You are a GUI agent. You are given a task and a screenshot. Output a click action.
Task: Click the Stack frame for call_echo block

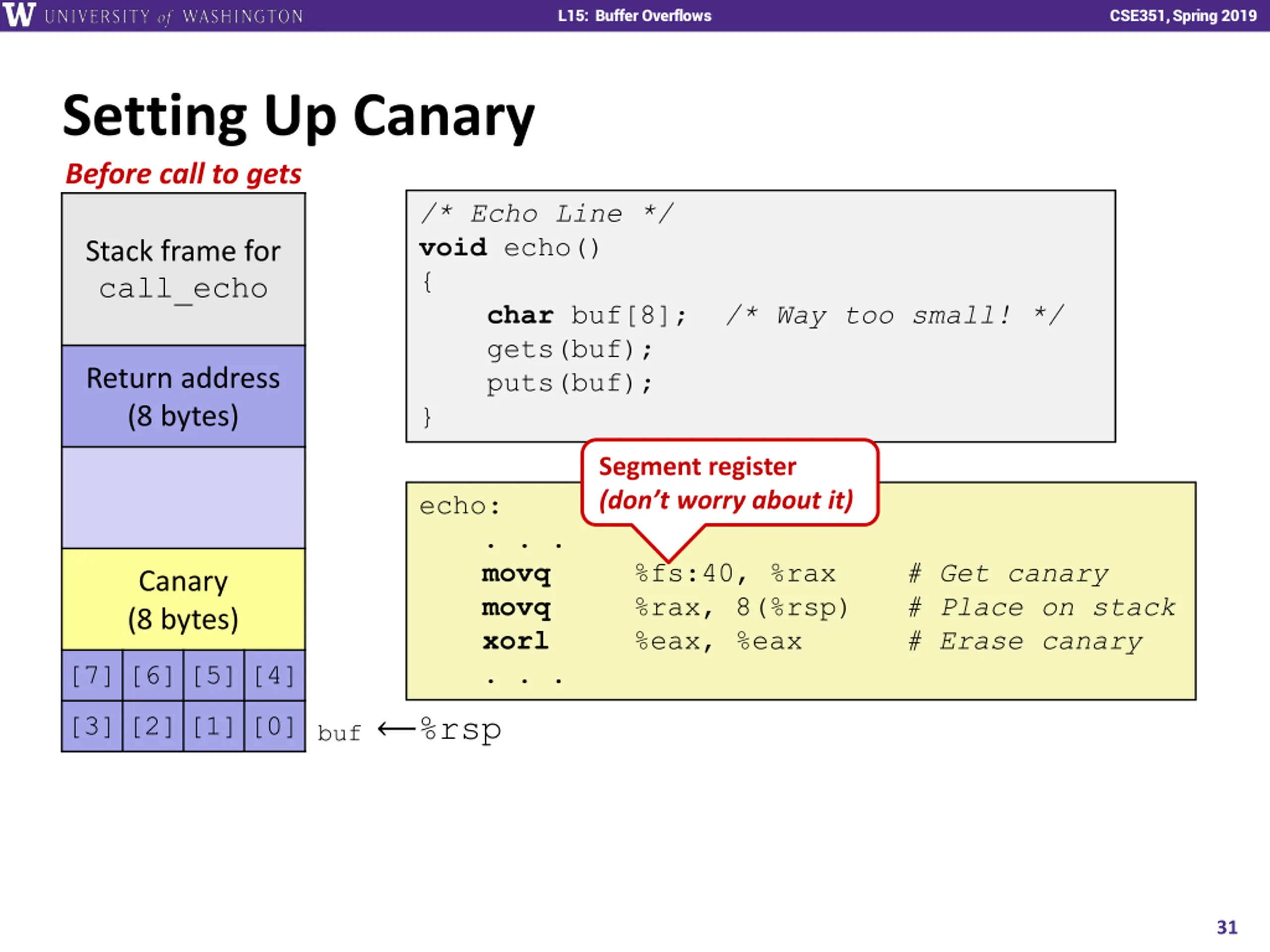pos(183,269)
